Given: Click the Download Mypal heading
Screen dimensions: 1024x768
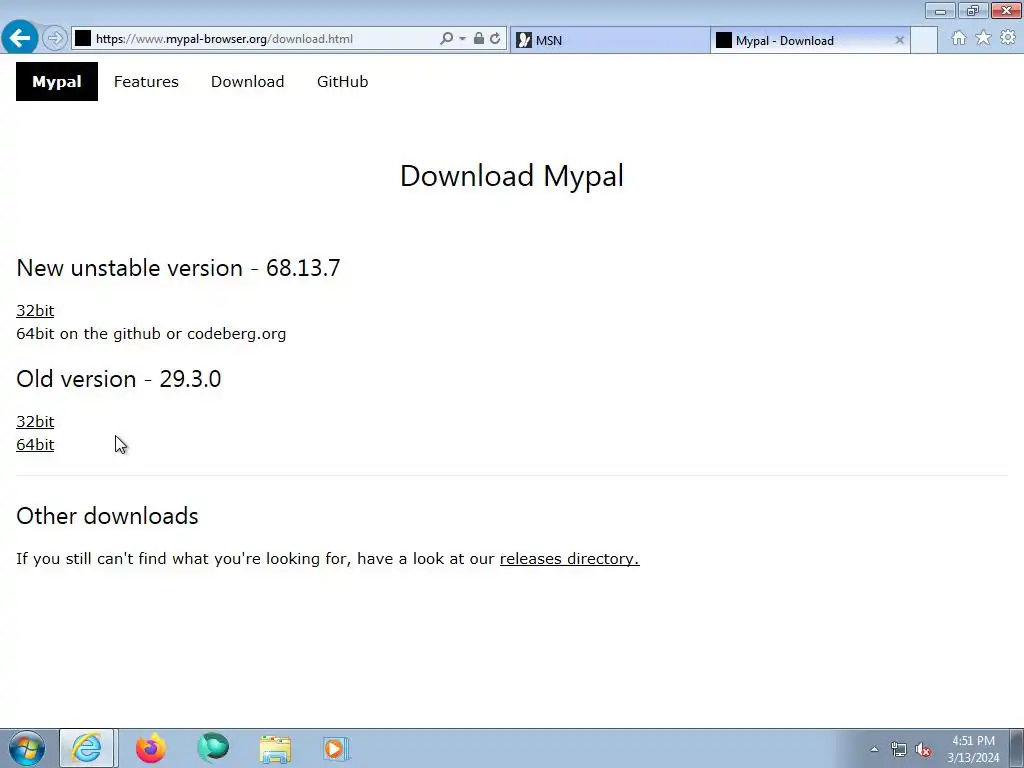Looking at the screenshot, I should 512,176.
